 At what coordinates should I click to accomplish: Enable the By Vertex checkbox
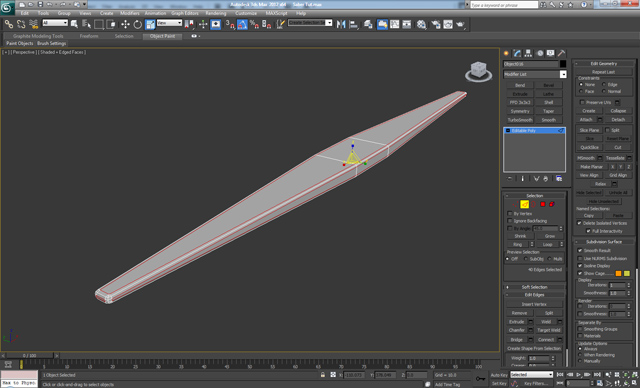pyautogui.click(x=510, y=214)
